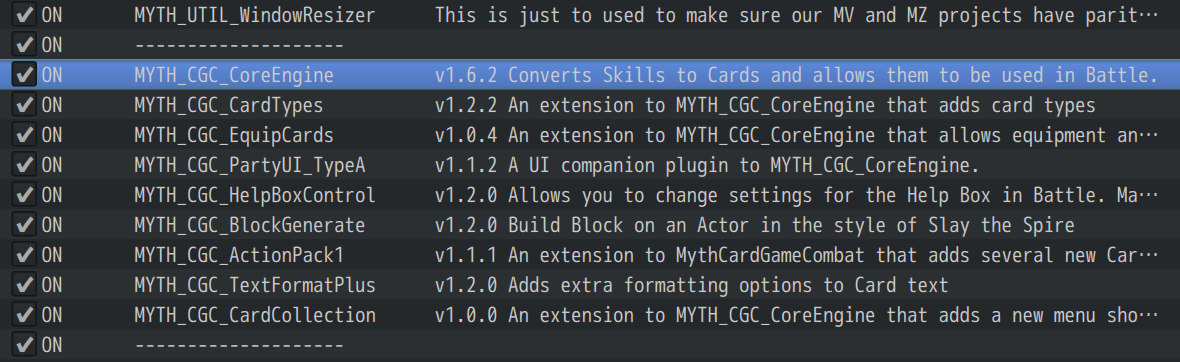Viewport: 1180px width, 362px height.
Task: Uncheck the MYTH_CGC_ActionPack1 checkbox
Action: click(x=25, y=255)
